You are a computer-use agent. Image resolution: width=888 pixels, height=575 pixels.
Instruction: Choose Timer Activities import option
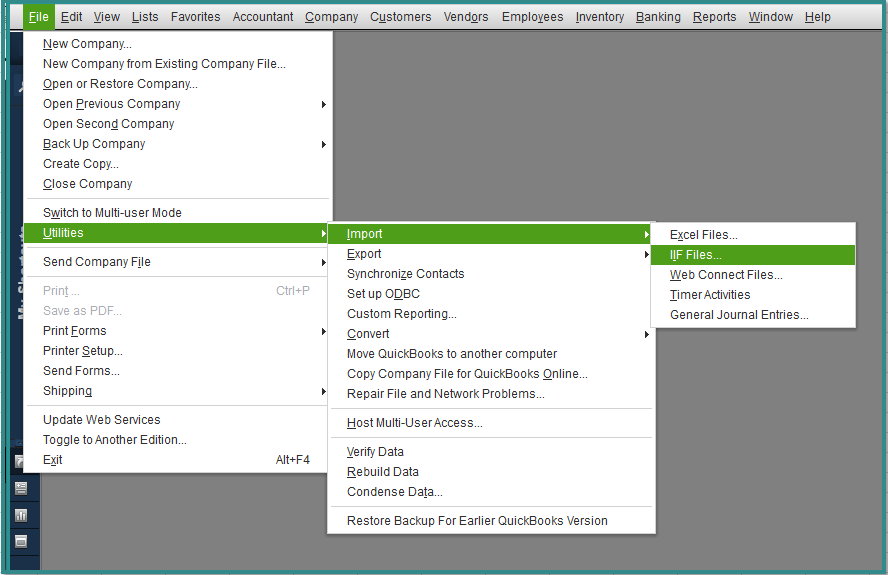pyautogui.click(x=710, y=295)
